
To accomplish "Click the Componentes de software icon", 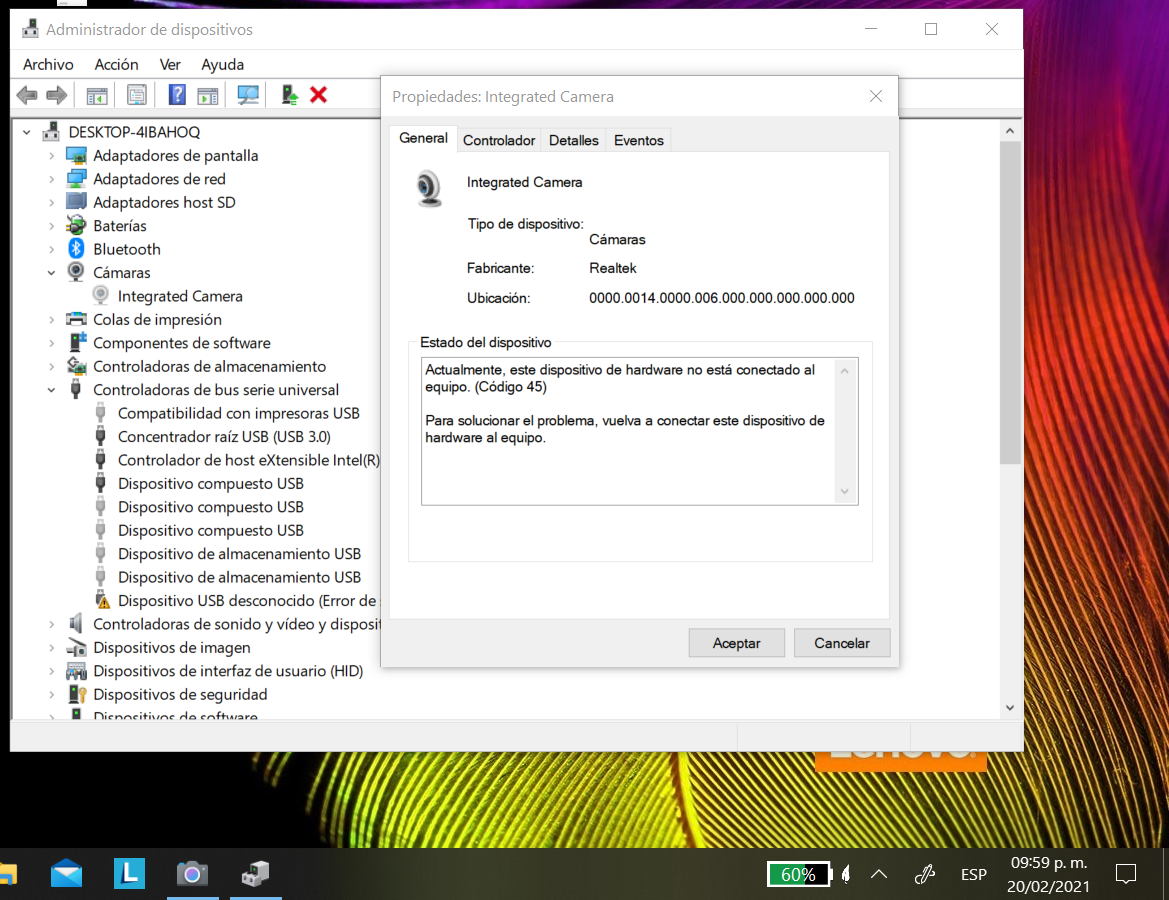I will click(77, 342).
